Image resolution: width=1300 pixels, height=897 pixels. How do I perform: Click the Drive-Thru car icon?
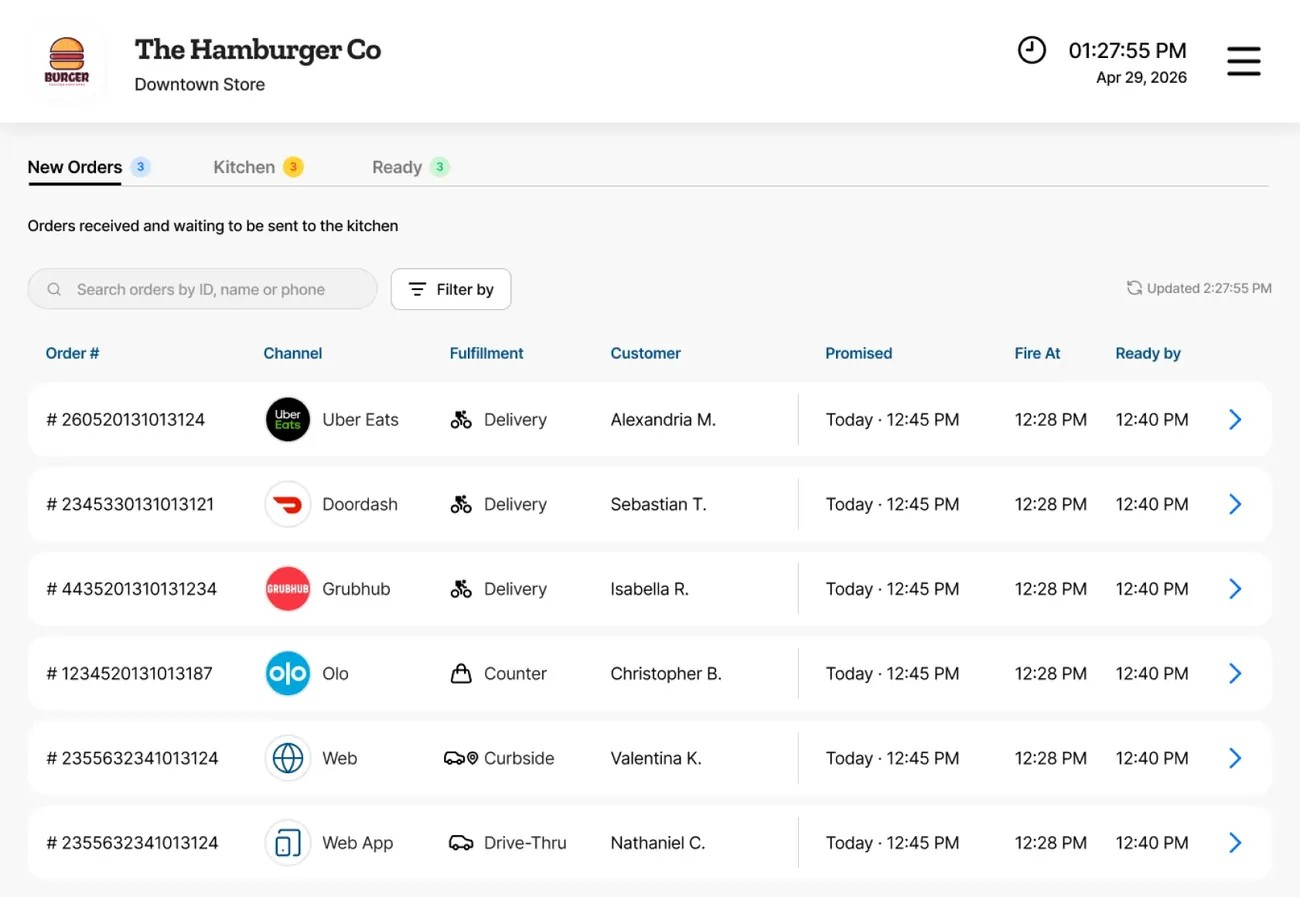tap(461, 843)
